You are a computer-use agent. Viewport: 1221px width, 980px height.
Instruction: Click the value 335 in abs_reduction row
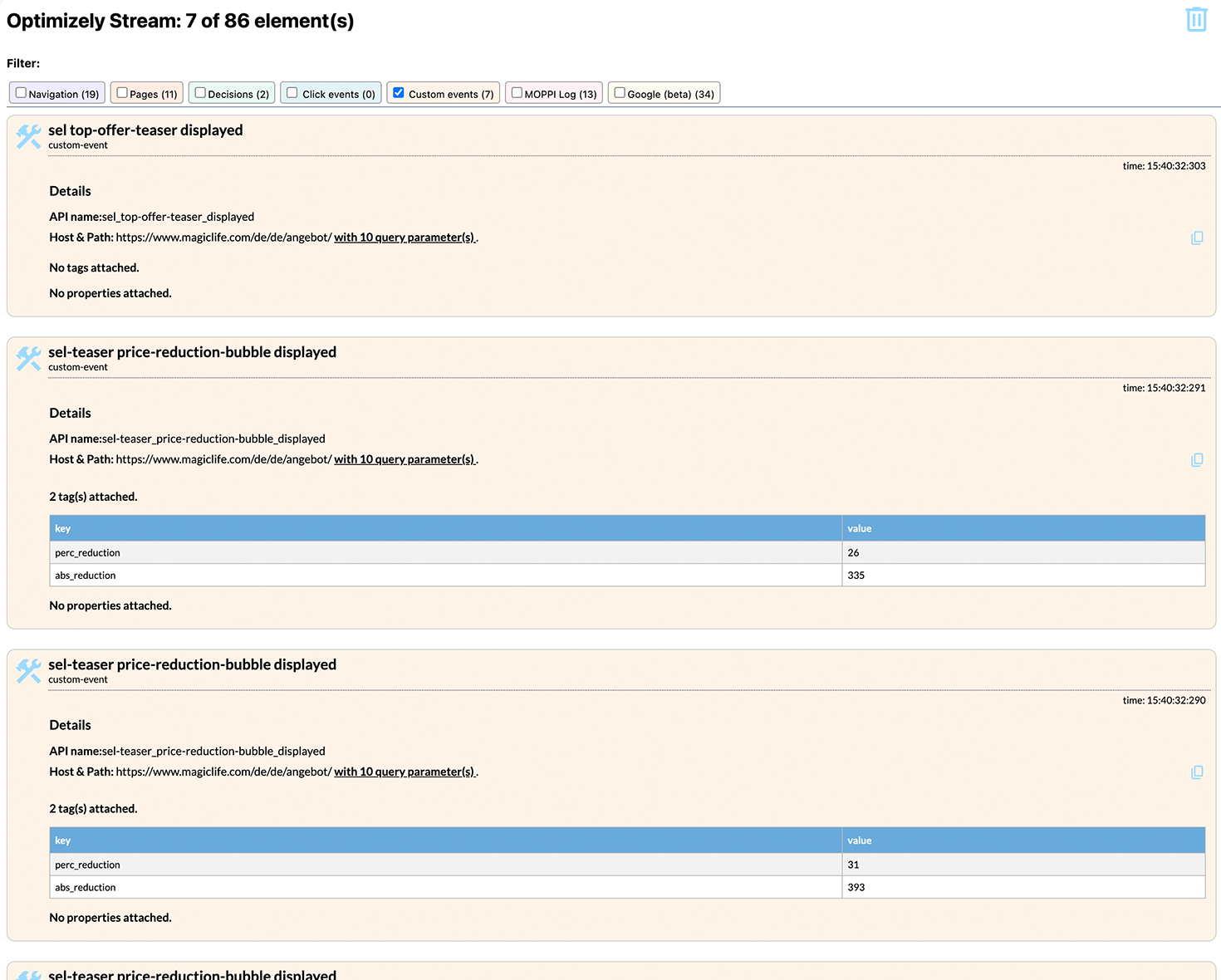tap(856, 575)
